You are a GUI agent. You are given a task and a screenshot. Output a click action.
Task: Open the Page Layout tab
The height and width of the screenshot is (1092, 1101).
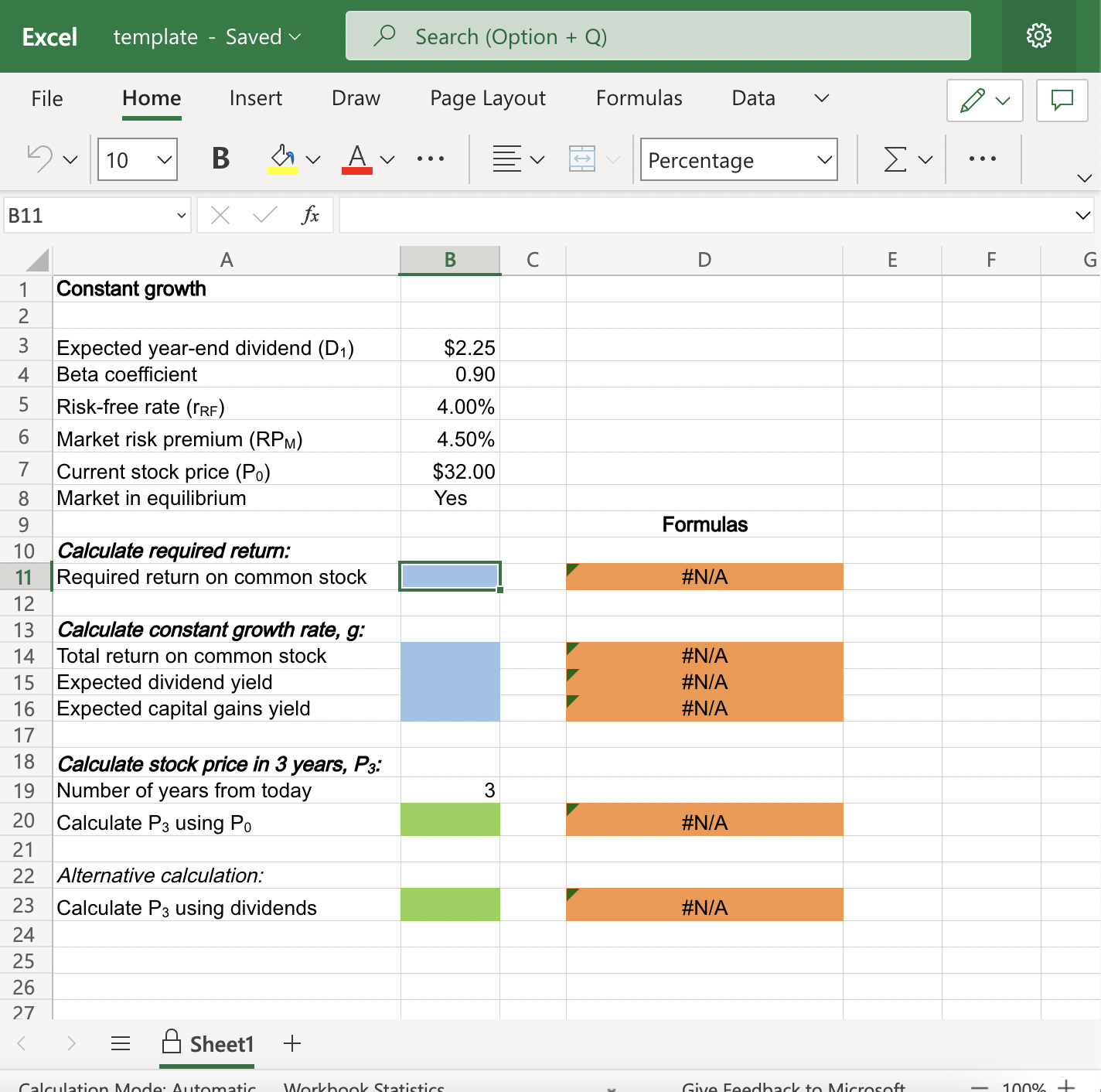click(x=487, y=98)
